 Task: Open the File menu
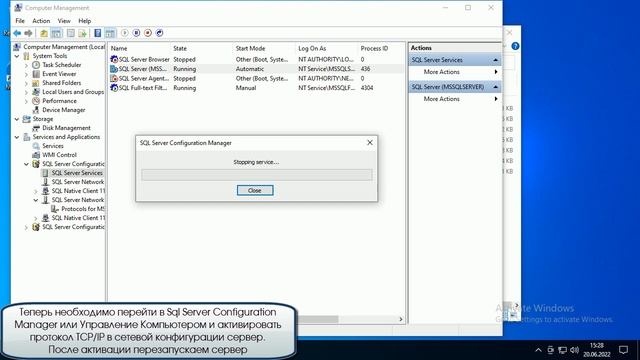pyautogui.click(x=20, y=21)
